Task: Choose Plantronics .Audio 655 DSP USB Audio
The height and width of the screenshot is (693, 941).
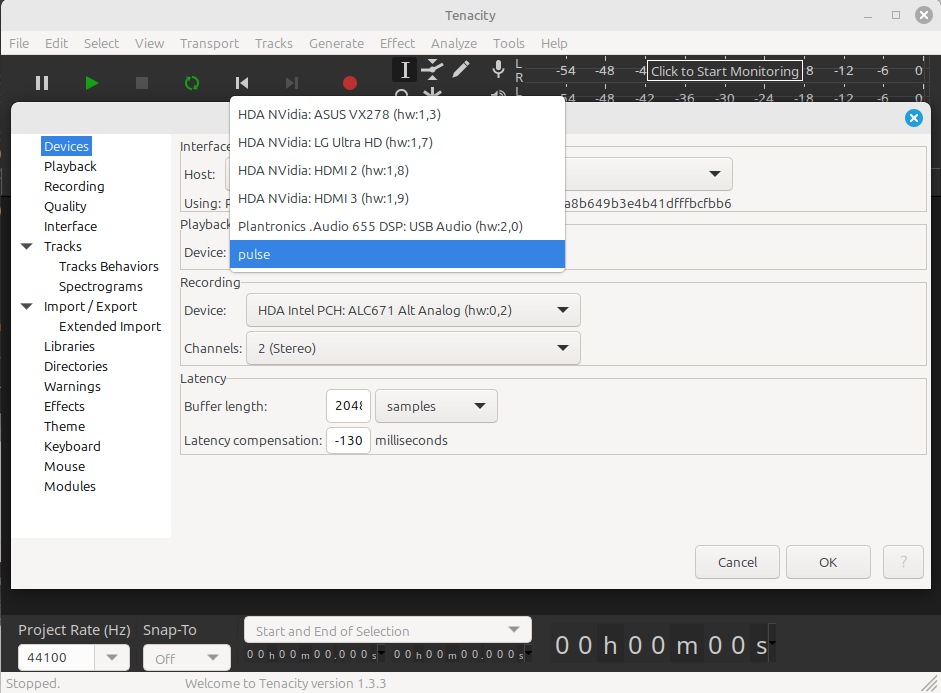Action: 397,226
